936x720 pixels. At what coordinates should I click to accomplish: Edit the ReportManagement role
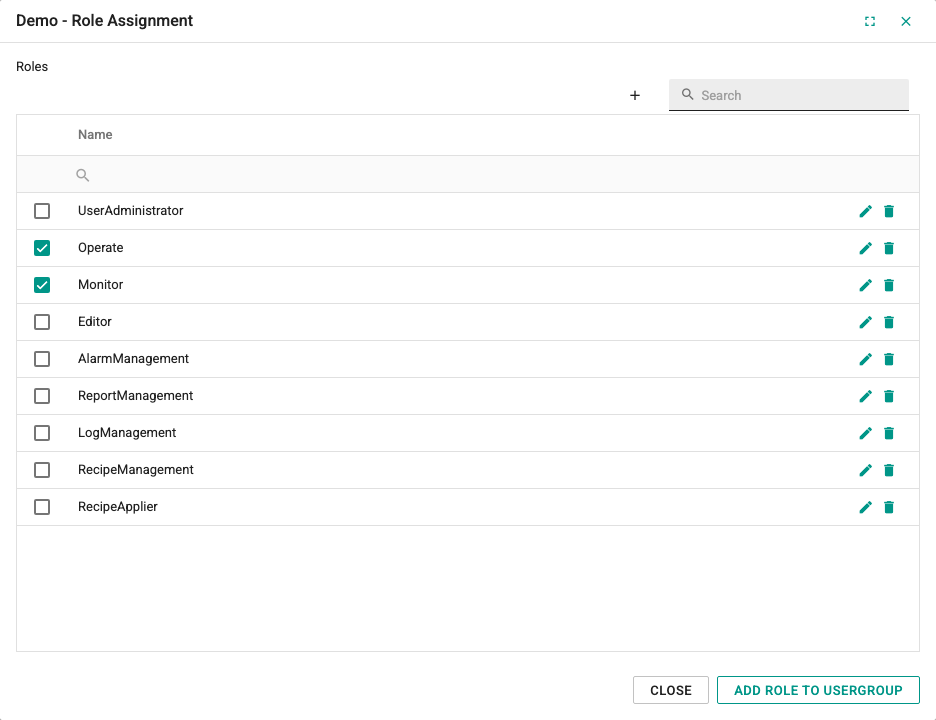pos(866,396)
